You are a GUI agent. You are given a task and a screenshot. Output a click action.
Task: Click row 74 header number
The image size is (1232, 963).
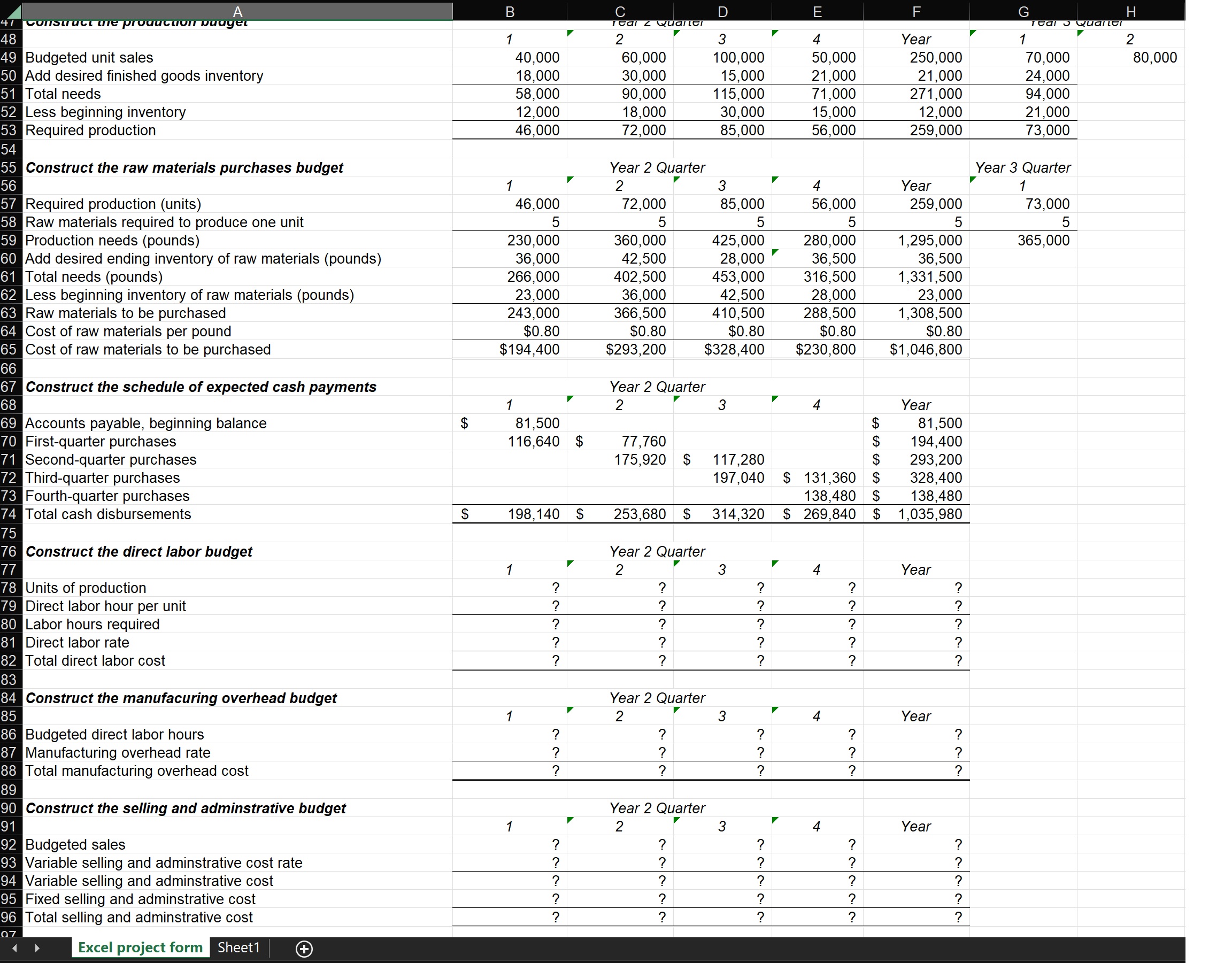9,514
